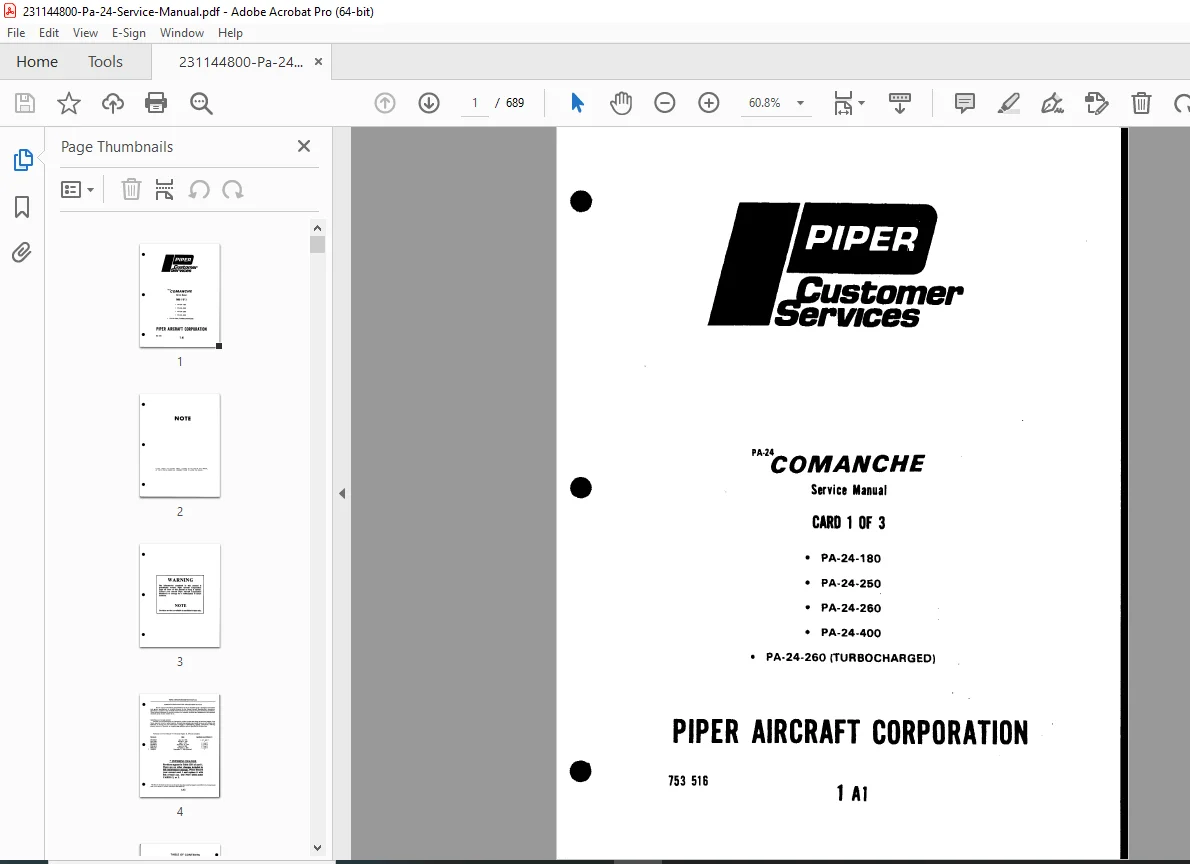
Task: Click the Fit page width scrolling icon
Action: [843, 102]
